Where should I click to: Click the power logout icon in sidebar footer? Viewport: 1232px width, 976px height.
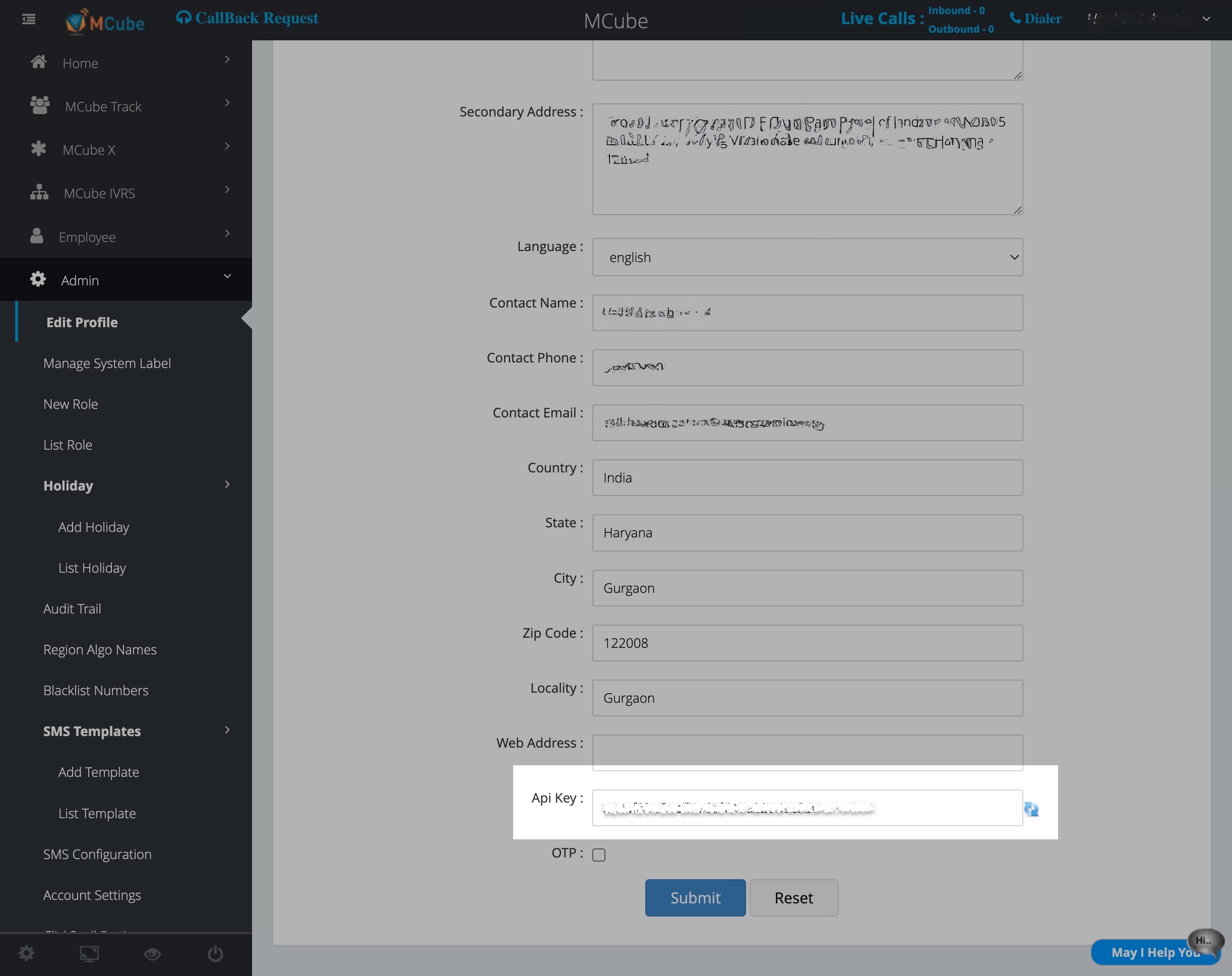(215, 954)
